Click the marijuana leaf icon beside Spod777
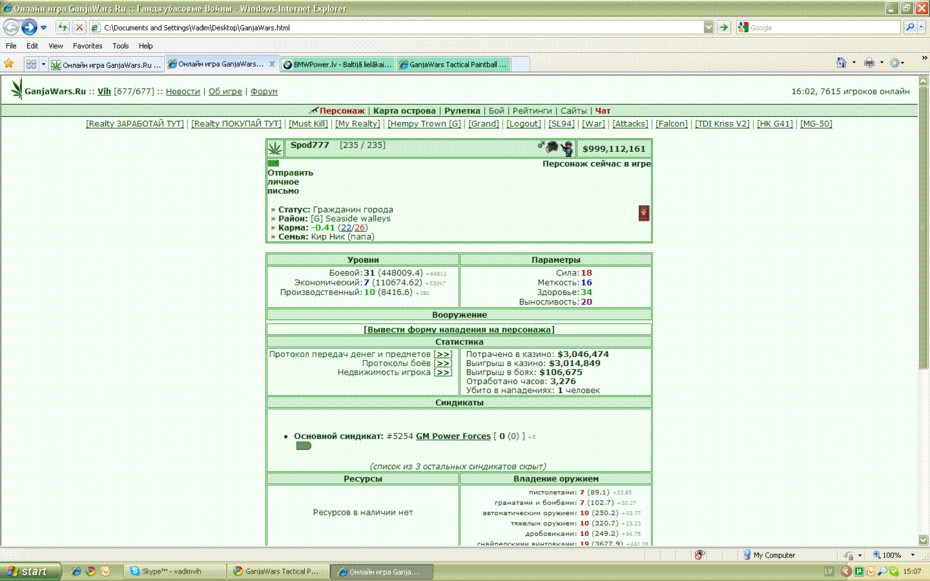 (x=275, y=148)
